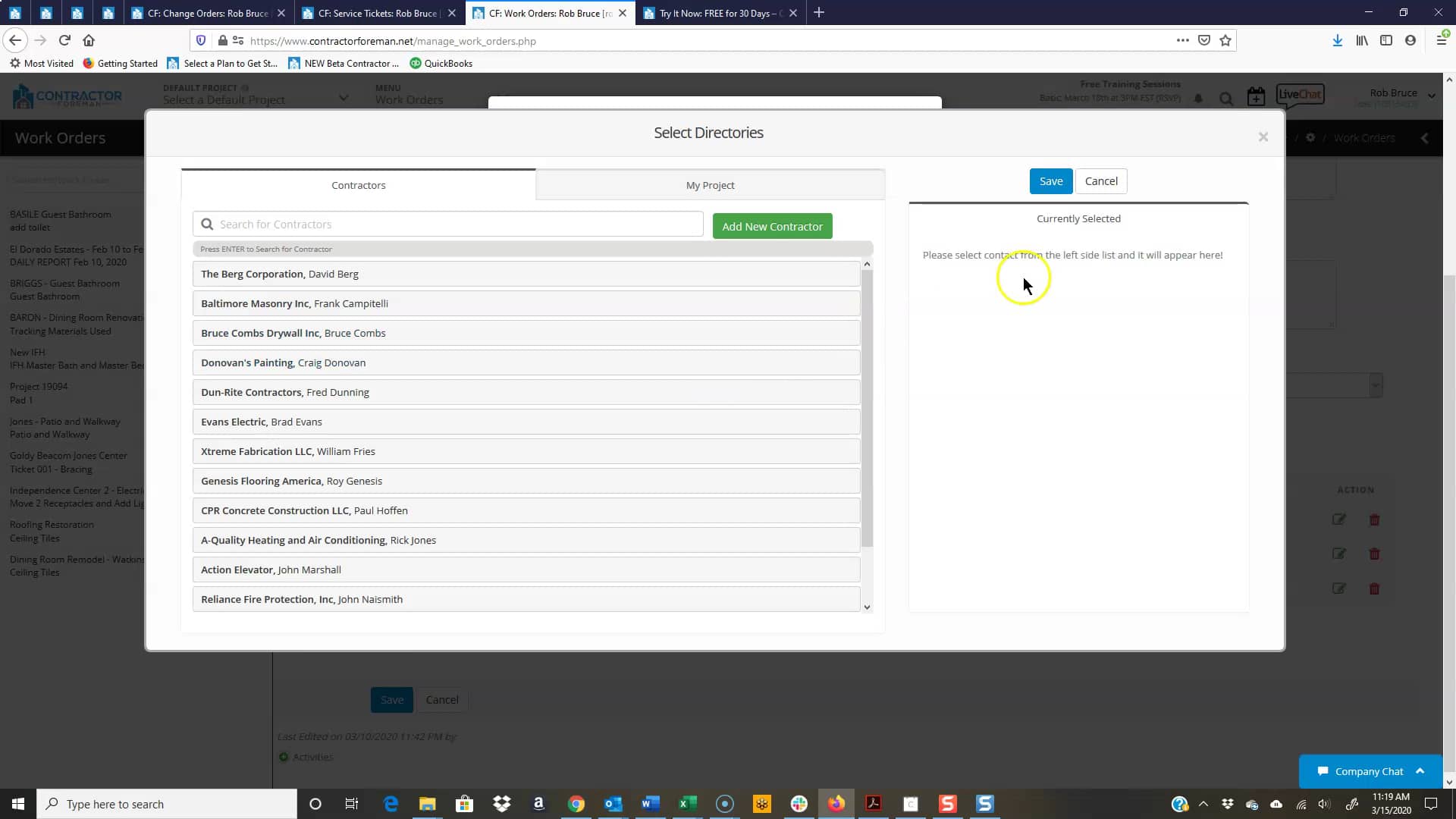This screenshot has width=1456, height=819.
Task: Open the Contractor Foreman logo
Action: click(67, 96)
